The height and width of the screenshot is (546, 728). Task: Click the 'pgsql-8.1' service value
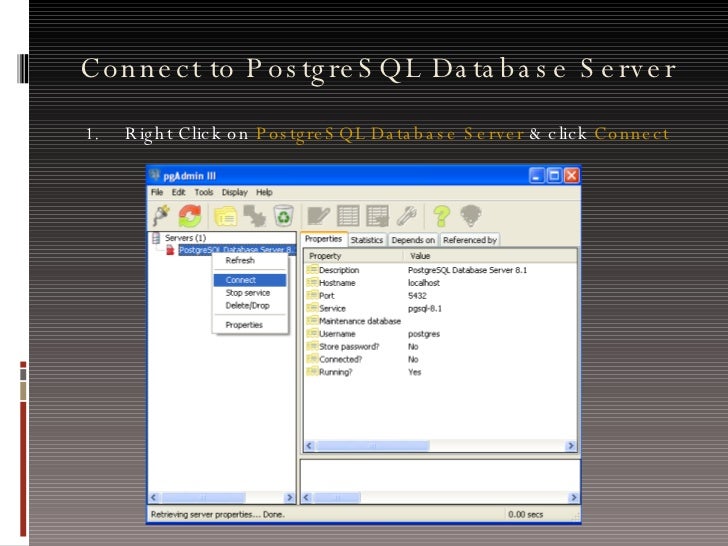[x=425, y=308]
